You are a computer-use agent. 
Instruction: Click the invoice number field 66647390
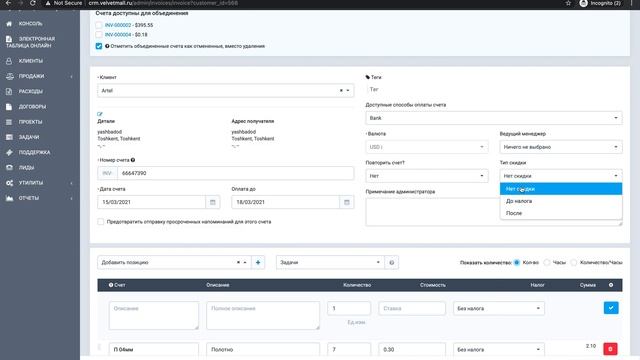(x=235, y=173)
